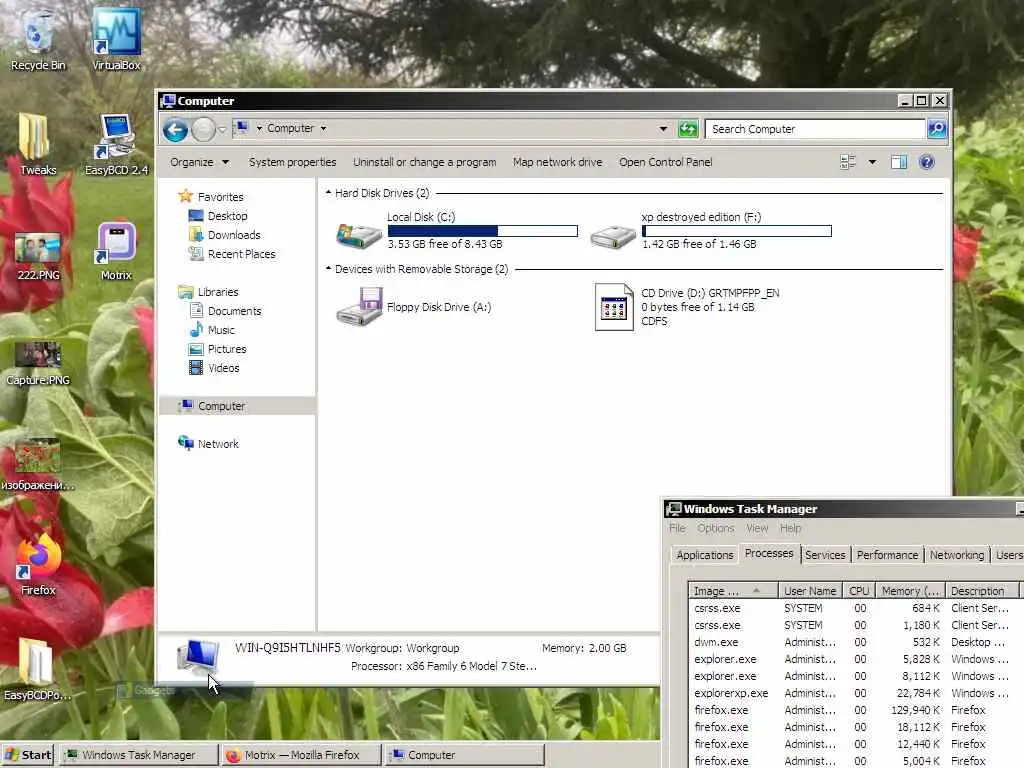The image size is (1024, 768).
Task: Switch to Motrix — Mozilla Firefox taskbar button
Action: tap(301, 755)
